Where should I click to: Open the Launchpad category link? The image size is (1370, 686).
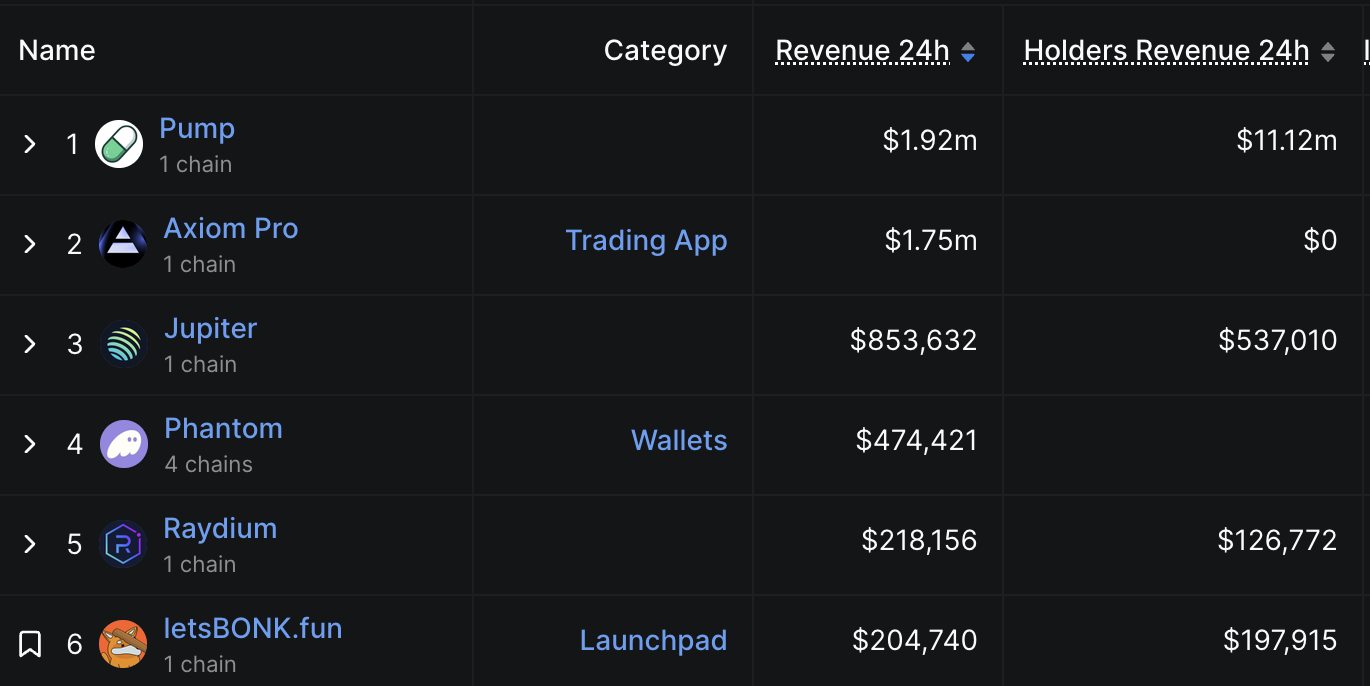(x=653, y=641)
